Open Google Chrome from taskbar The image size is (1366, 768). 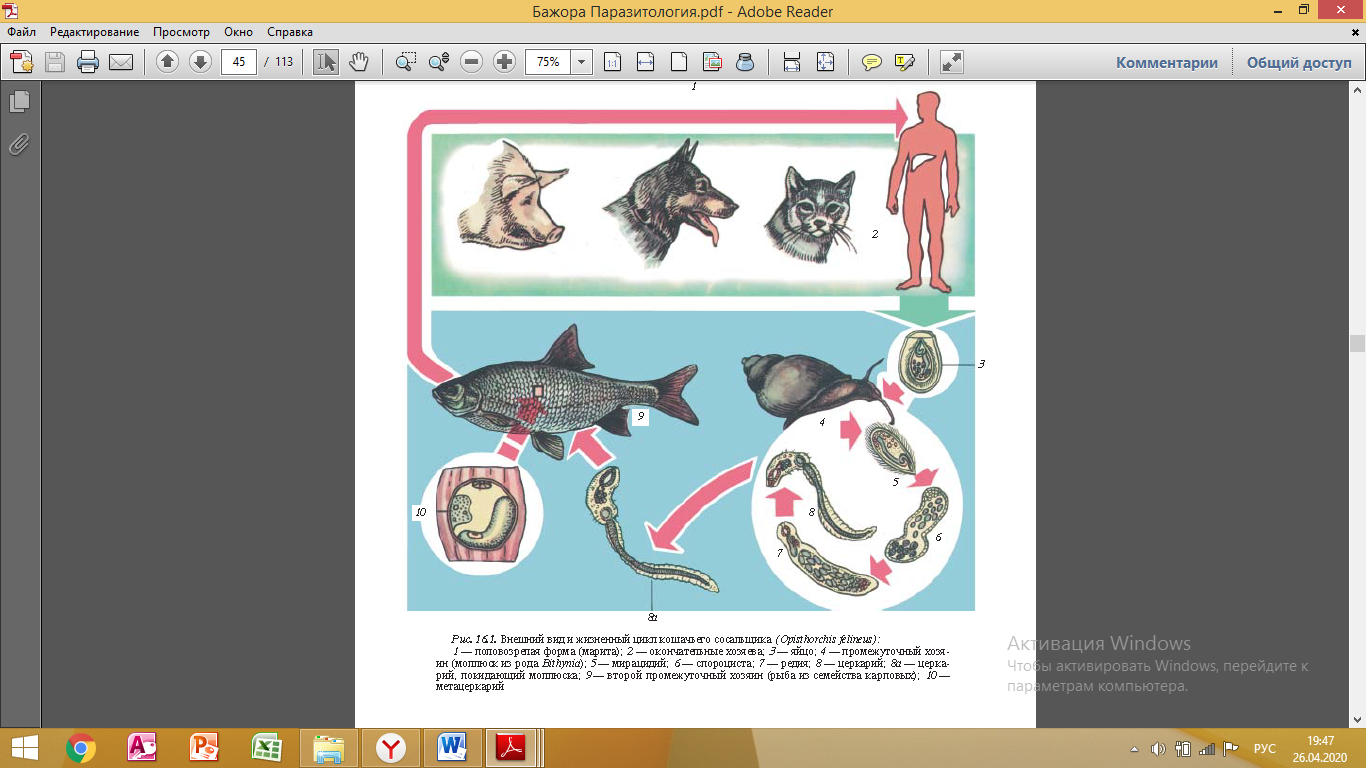pyautogui.click(x=81, y=748)
